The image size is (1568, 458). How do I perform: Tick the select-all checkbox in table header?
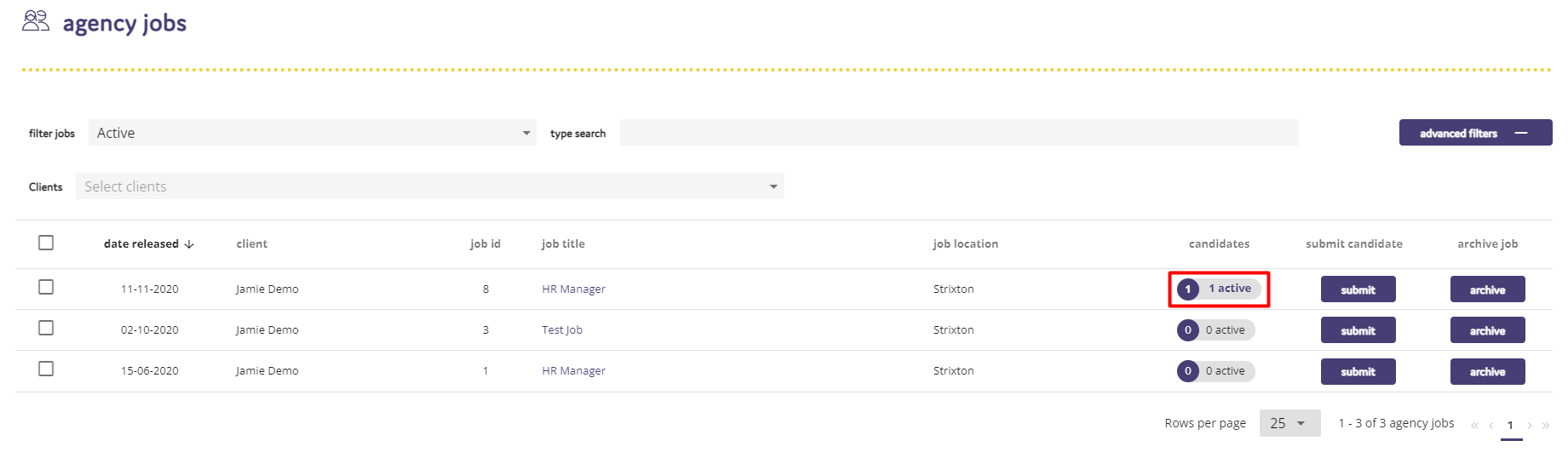tap(46, 243)
